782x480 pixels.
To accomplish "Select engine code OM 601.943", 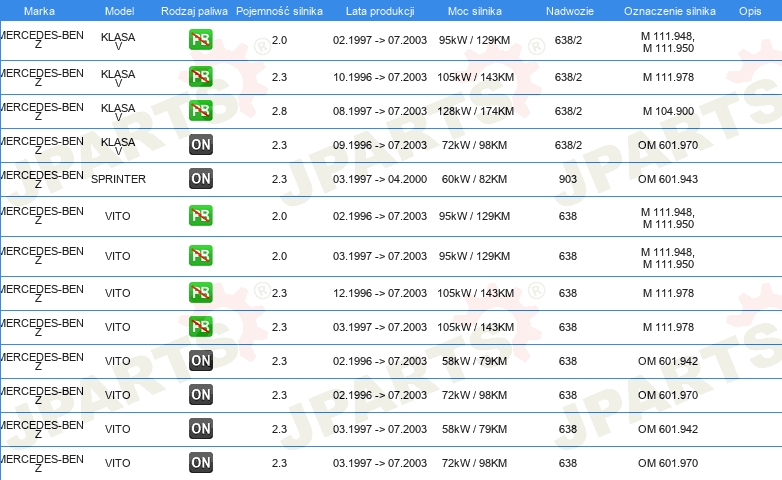I will click(668, 179).
